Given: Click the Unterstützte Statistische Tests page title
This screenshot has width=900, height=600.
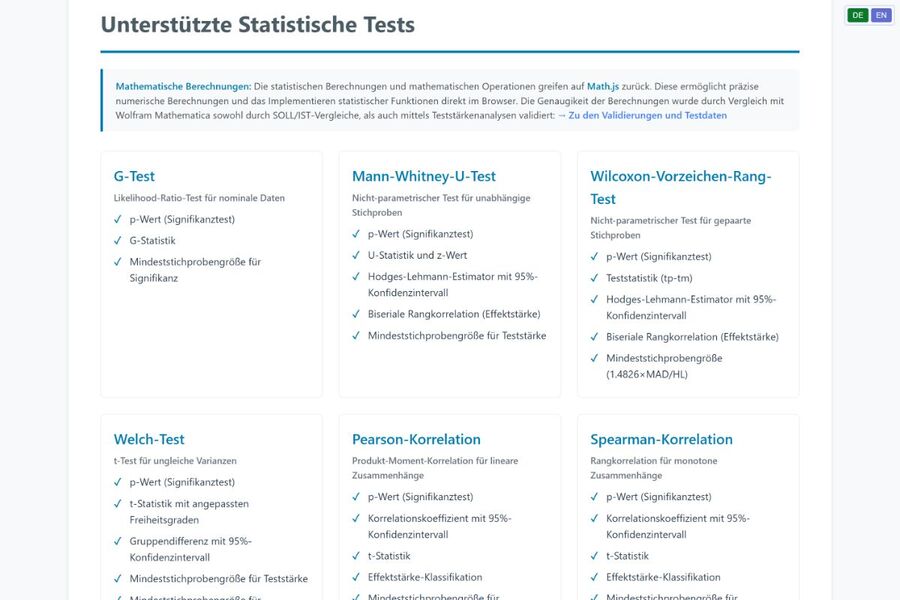Looking at the screenshot, I should coord(257,25).
